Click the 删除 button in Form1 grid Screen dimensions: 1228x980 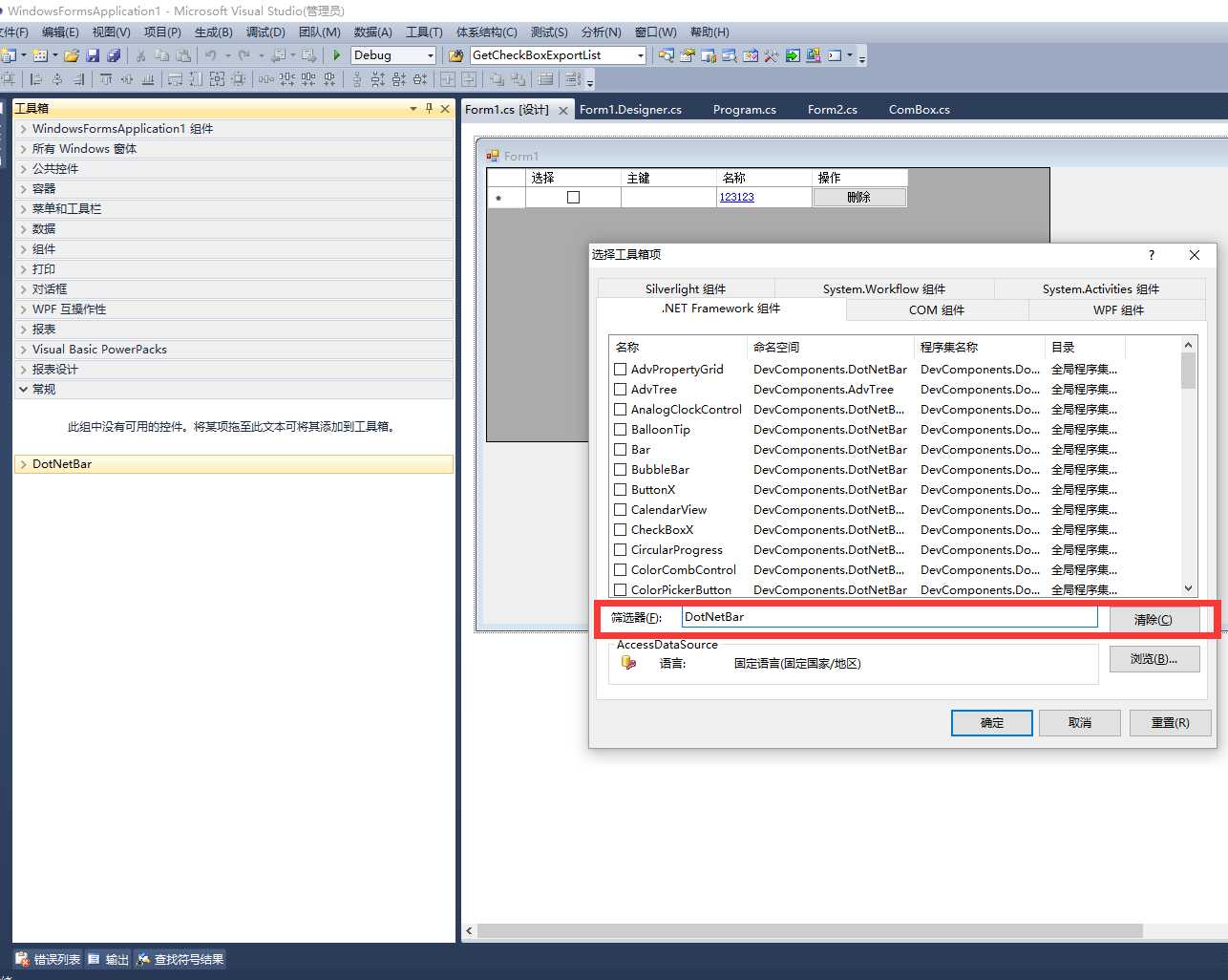point(858,197)
